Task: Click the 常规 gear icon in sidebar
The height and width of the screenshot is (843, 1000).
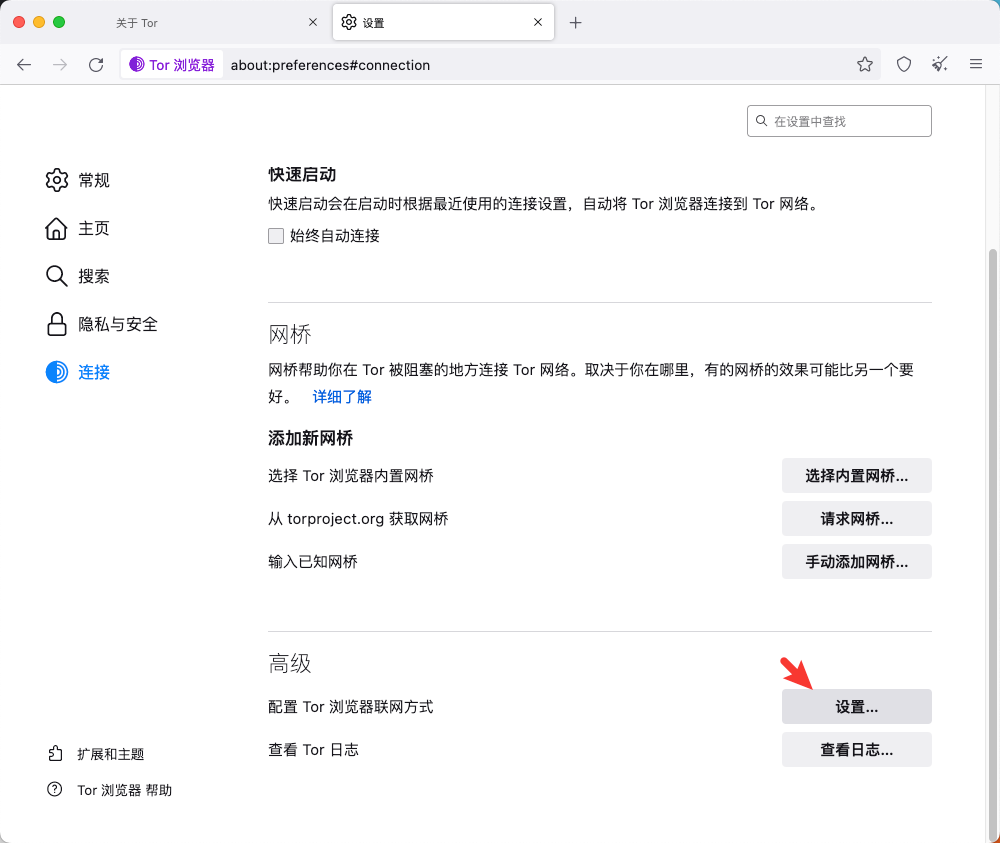Action: [57, 180]
